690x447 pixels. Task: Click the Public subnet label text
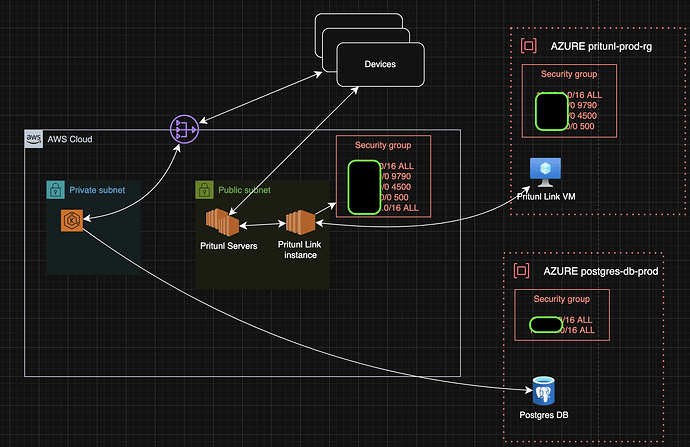[243, 189]
